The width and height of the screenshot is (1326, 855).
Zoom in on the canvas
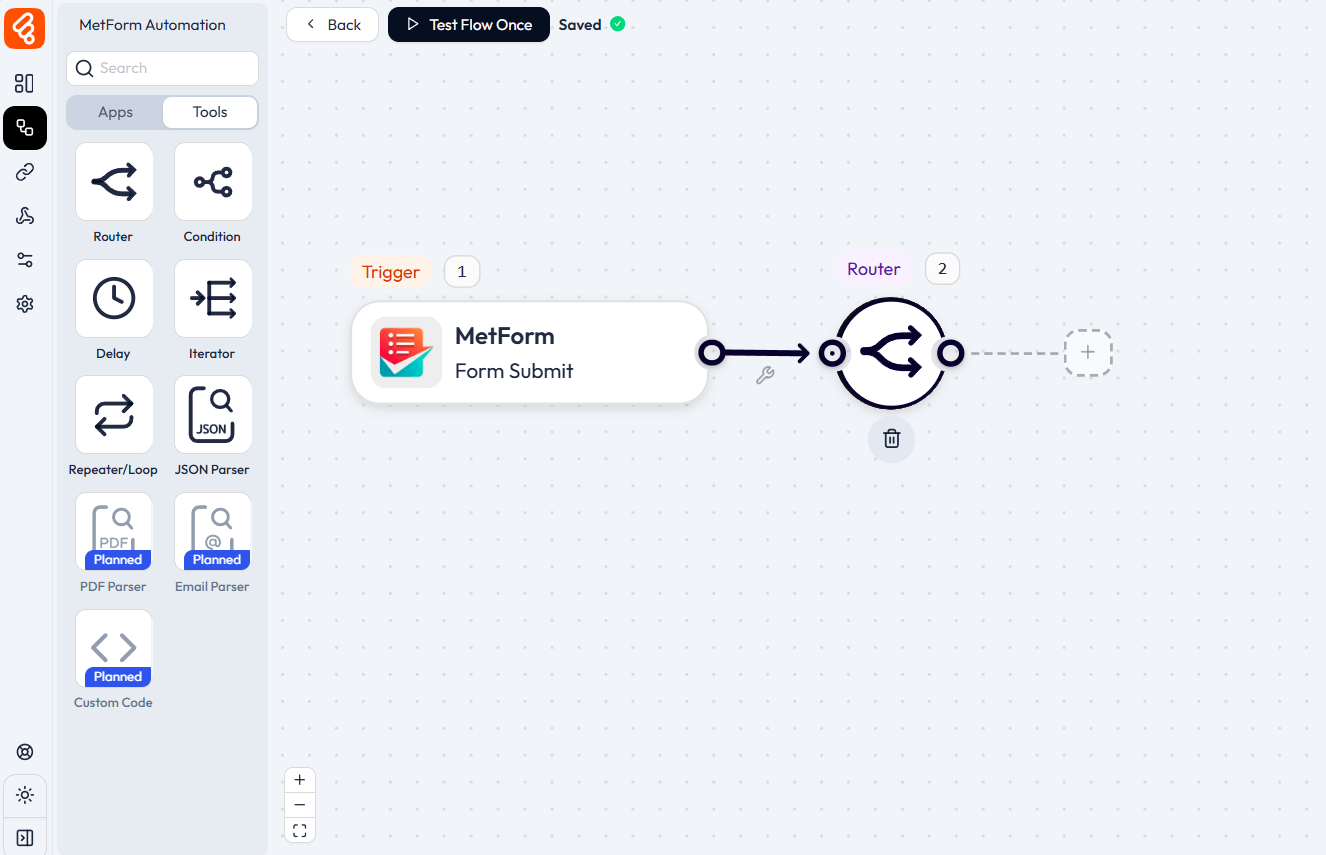coord(300,780)
